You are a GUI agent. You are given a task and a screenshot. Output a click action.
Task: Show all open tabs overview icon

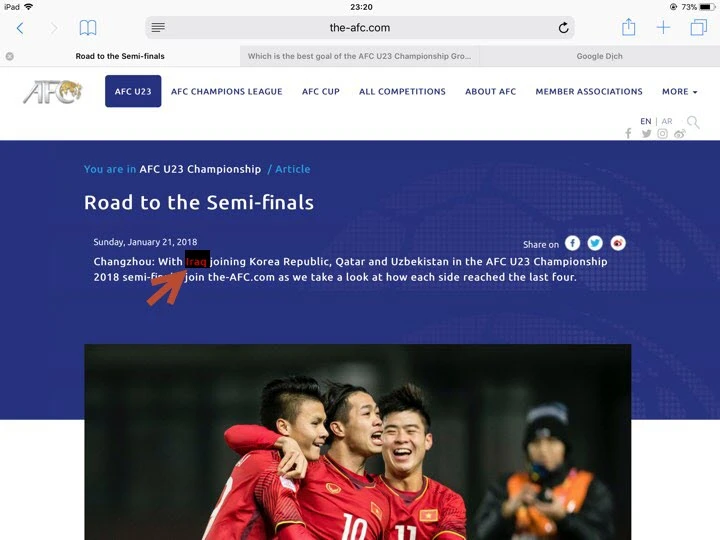click(x=698, y=28)
